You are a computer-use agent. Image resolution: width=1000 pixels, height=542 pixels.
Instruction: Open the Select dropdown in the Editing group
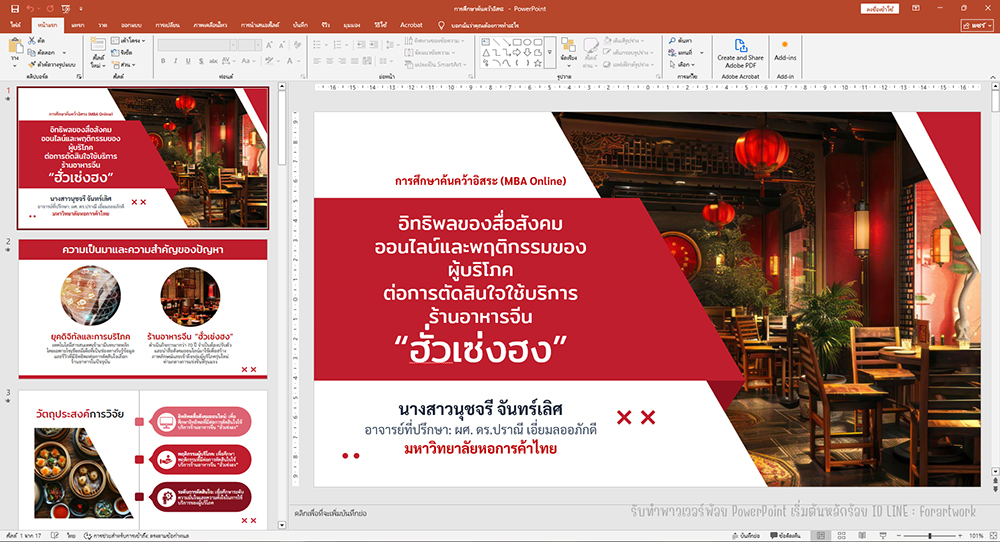(x=682, y=64)
